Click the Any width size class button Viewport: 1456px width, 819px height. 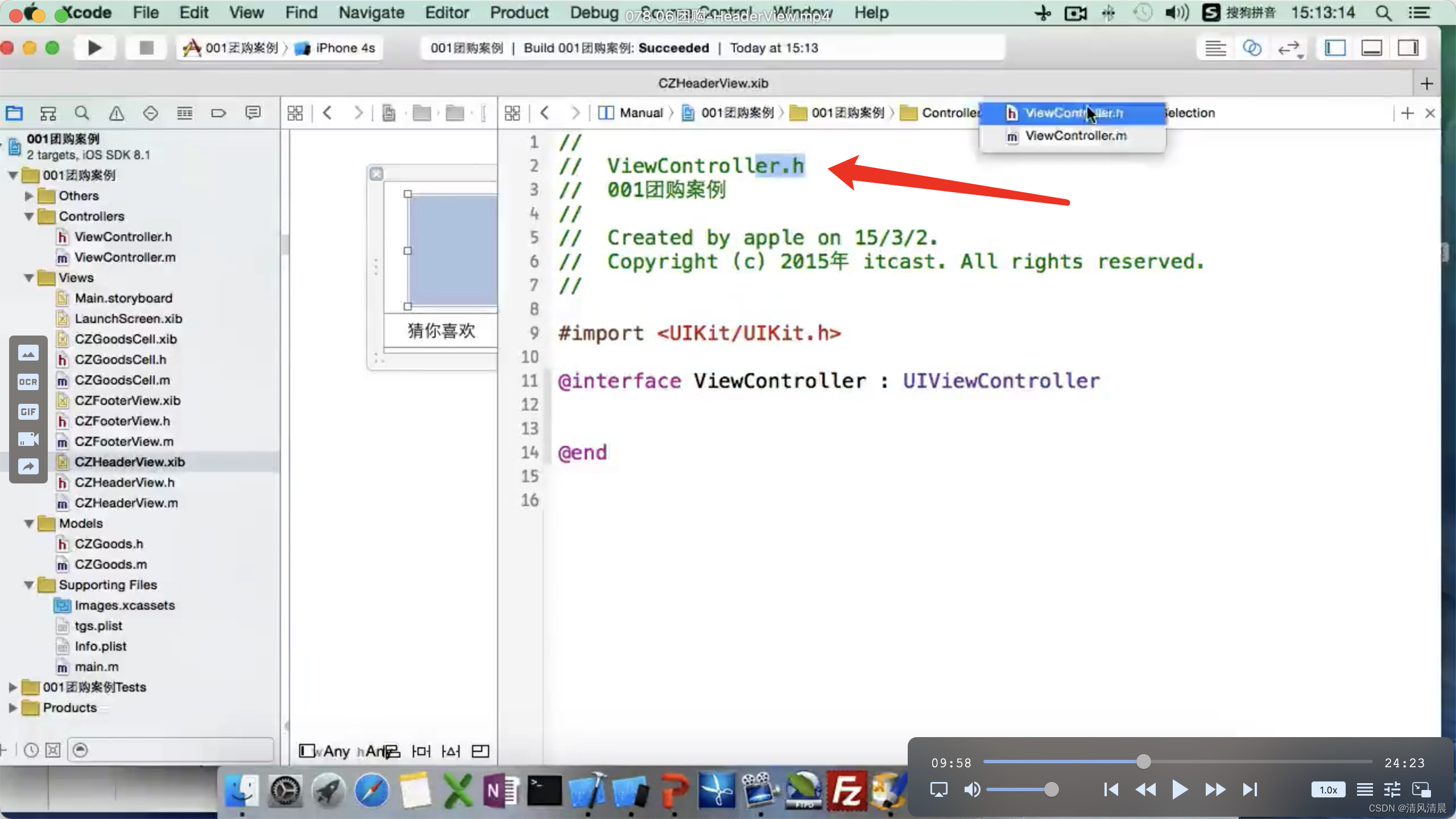click(x=336, y=751)
